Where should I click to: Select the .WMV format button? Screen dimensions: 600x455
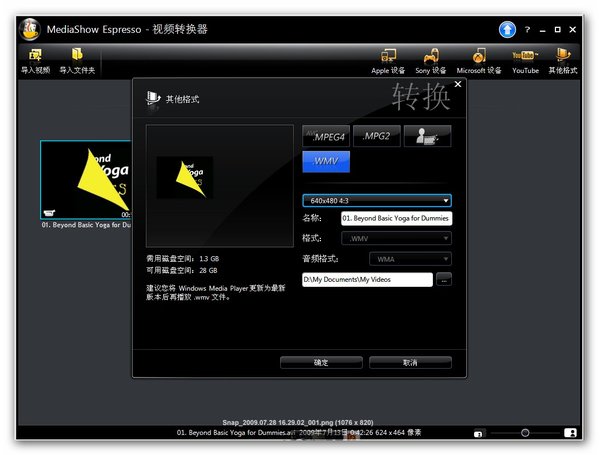[326, 161]
